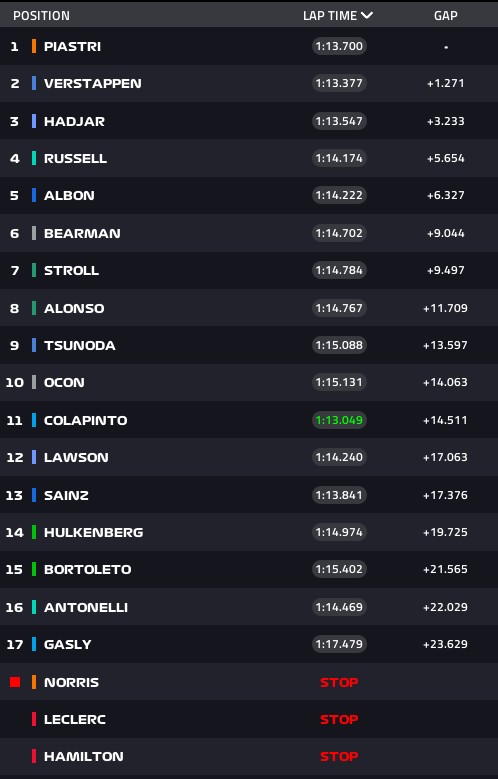Click GASLY's lap time 1:17.479
498x779 pixels.
[339, 644]
